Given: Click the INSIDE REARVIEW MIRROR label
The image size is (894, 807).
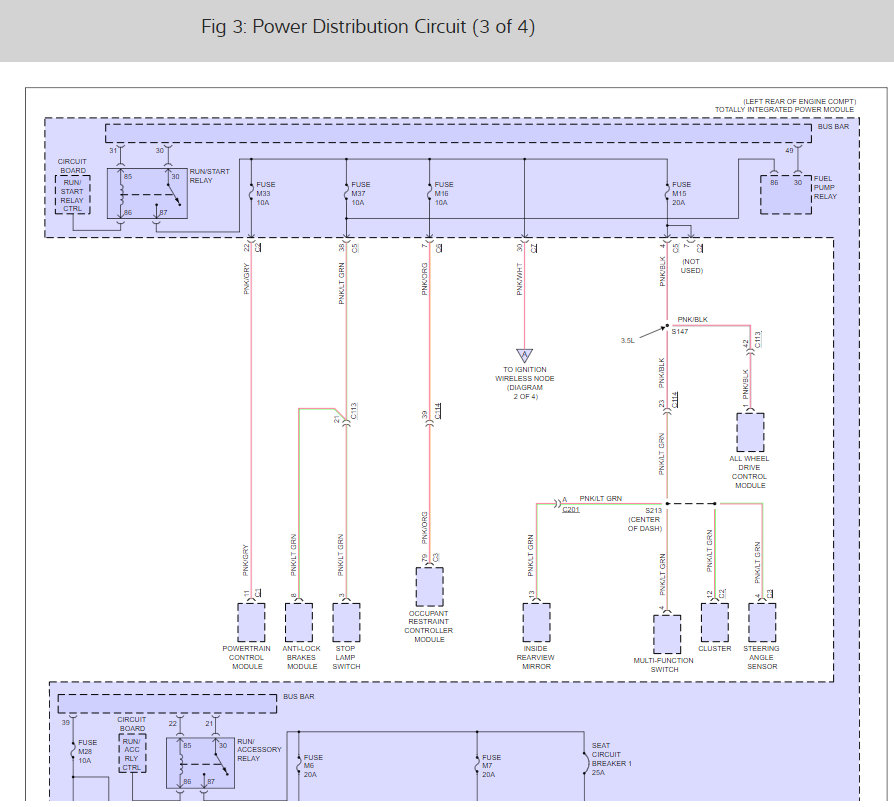Looking at the screenshot, I should (x=535, y=658).
